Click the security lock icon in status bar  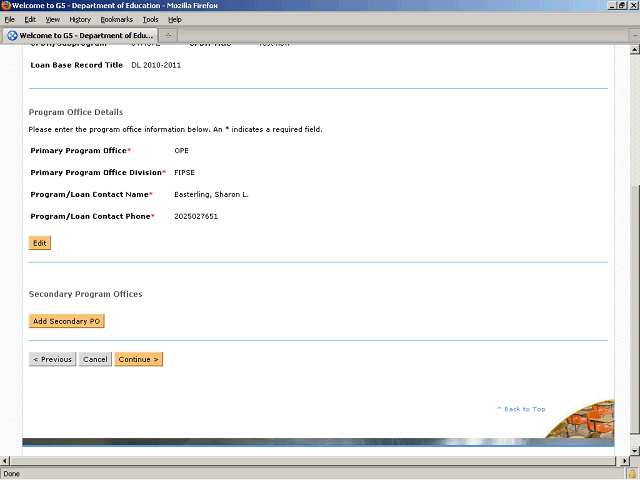(x=633, y=474)
